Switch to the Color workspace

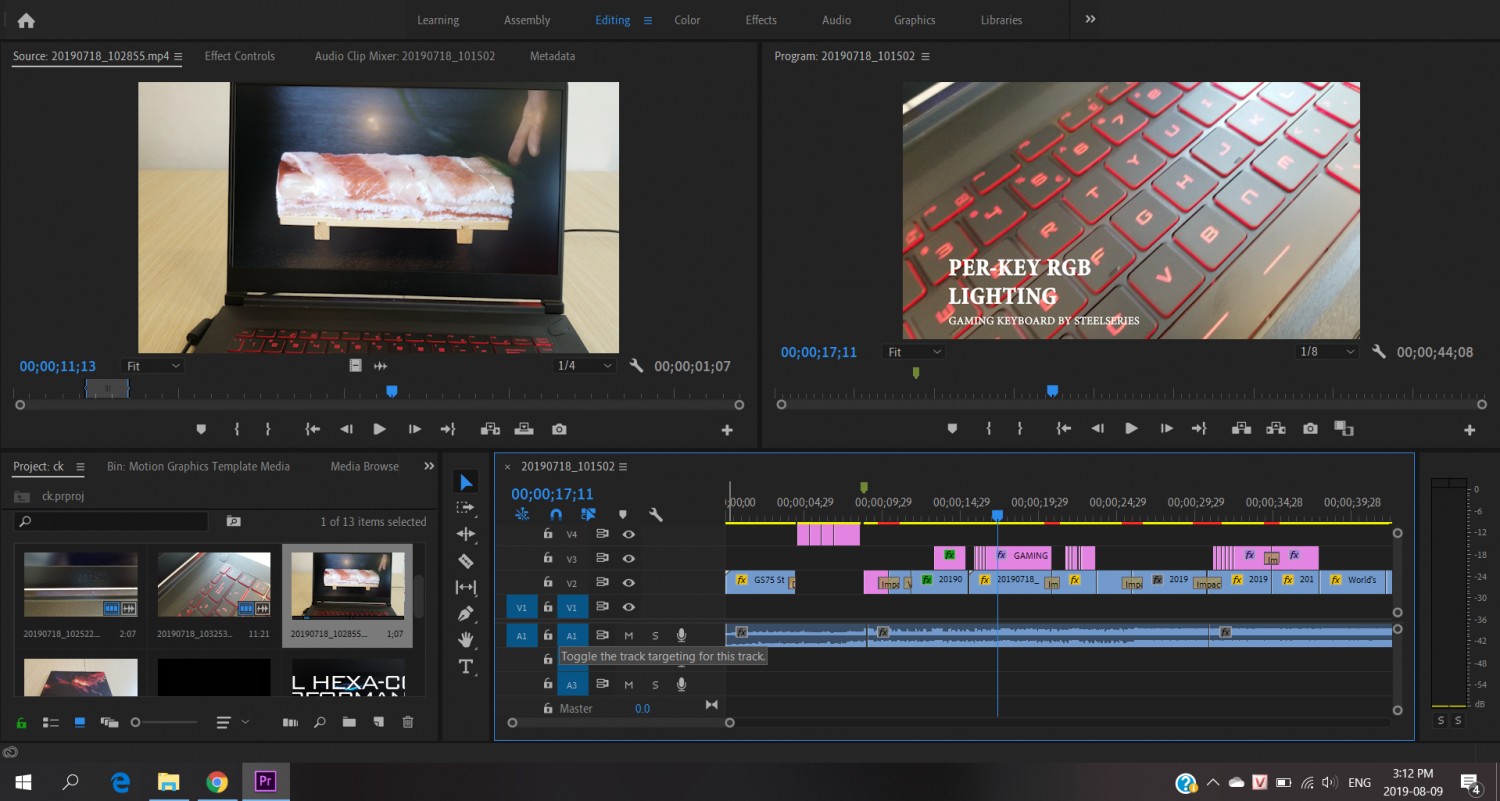click(687, 20)
